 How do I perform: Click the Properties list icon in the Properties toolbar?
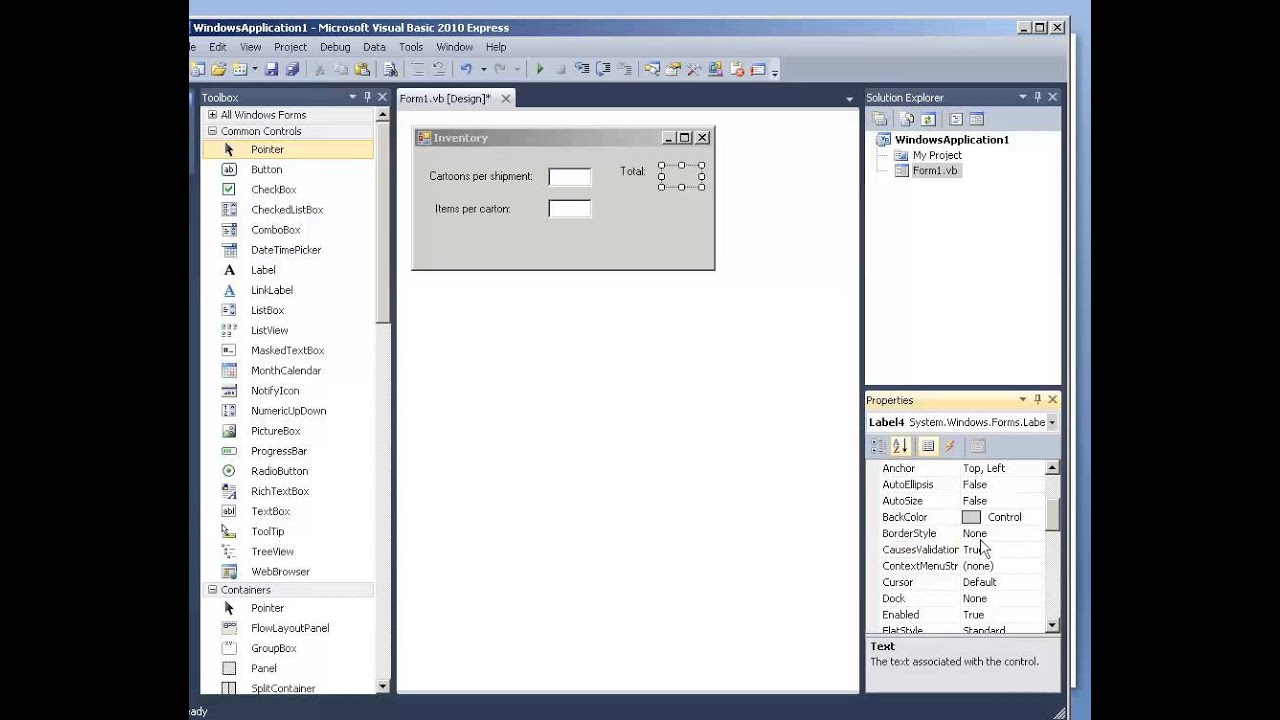928,446
